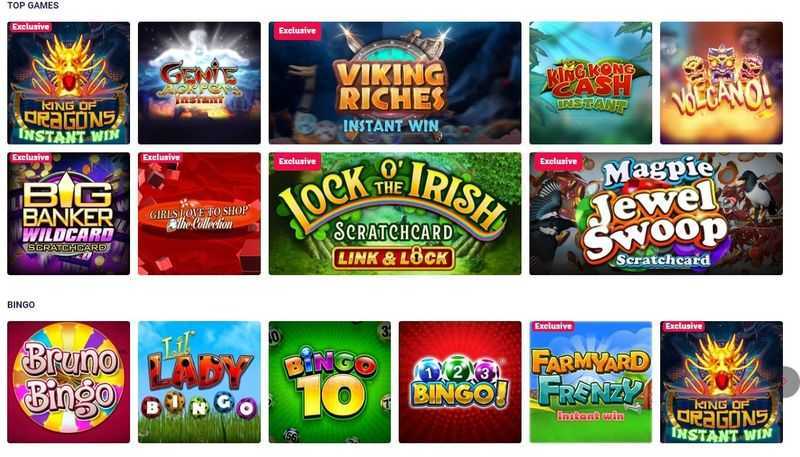Image resolution: width=800 pixels, height=457 pixels.
Task: Click the Exclusive badge on Viking Riches
Action: (x=297, y=31)
